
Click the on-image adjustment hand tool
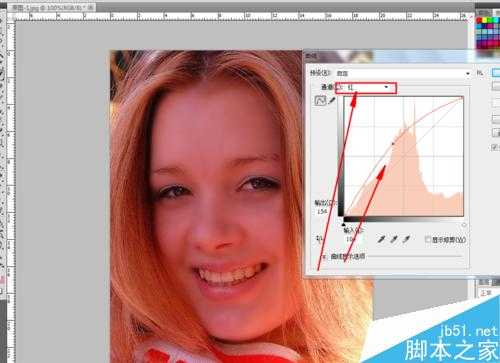coord(319,238)
